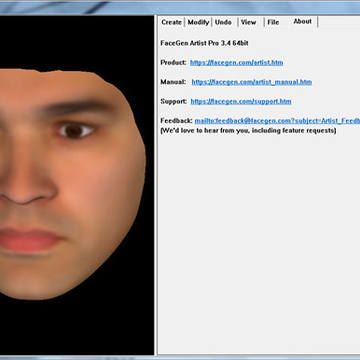Viewport: 360px width, 360px height.
Task: Switch to the Create tab
Action: (171, 22)
